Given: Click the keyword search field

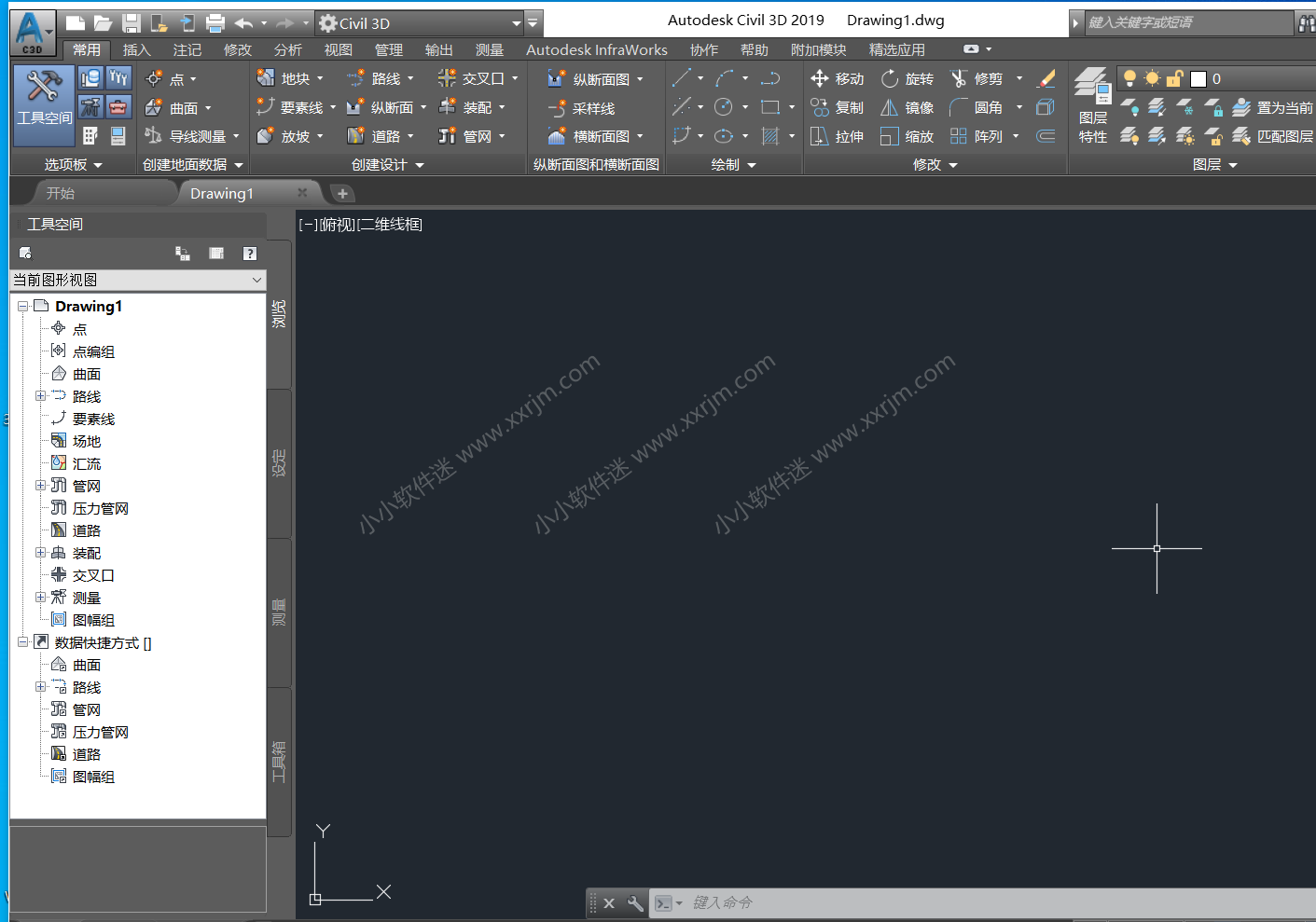Looking at the screenshot, I should pyautogui.click(x=1189, y=22).
